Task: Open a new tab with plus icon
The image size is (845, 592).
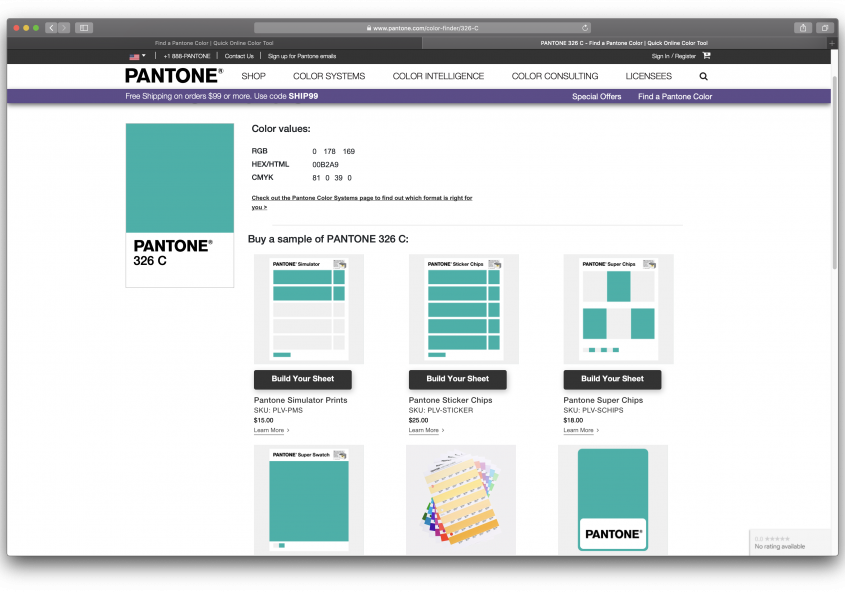Action: [x=832, y=43]
